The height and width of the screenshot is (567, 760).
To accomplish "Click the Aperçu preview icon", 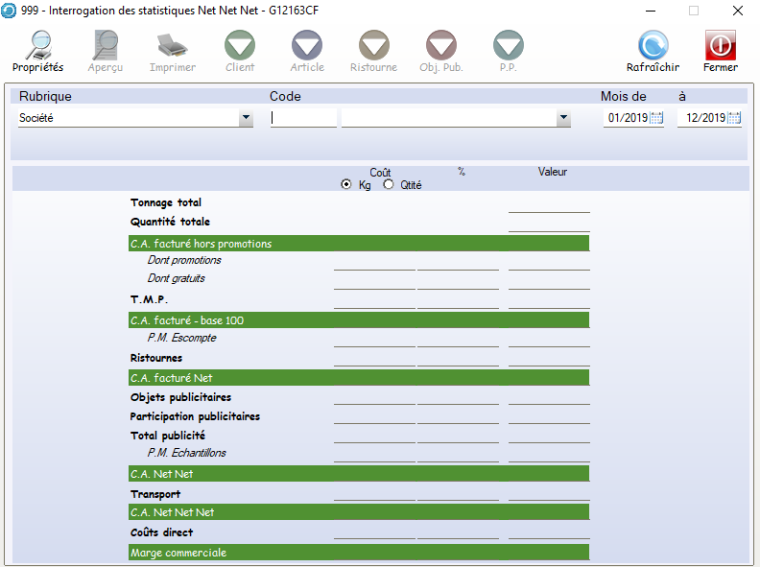I will pyautogui.click(x=105, y=46).
